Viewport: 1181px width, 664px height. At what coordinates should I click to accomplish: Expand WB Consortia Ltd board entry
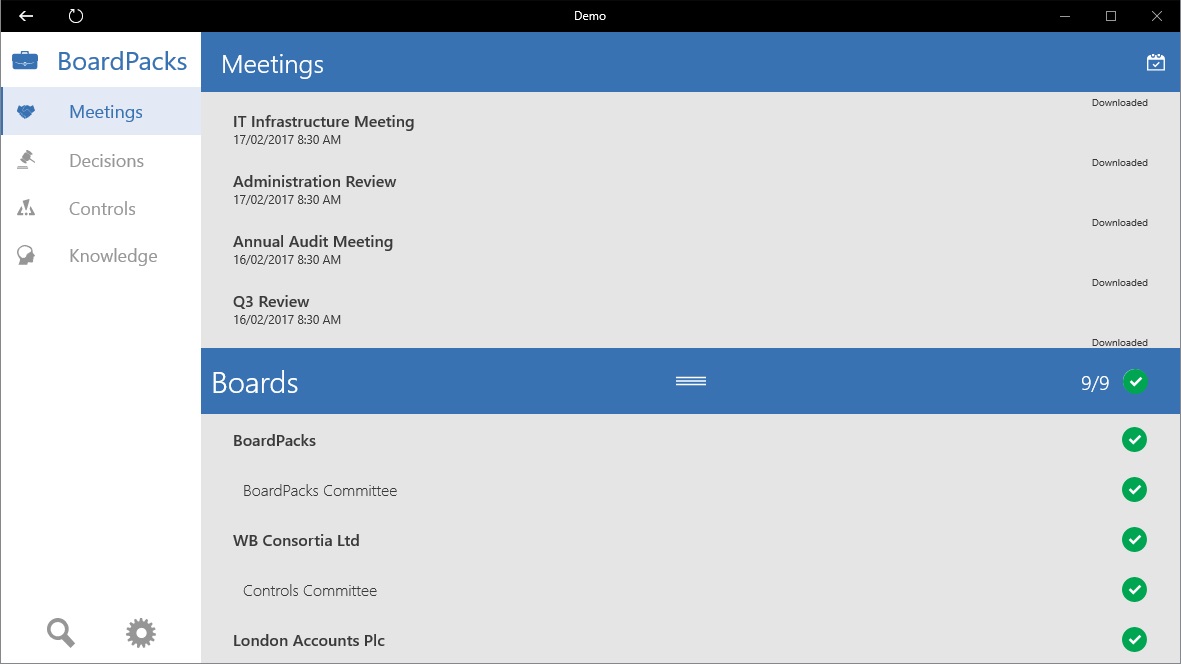coord(296,540)
